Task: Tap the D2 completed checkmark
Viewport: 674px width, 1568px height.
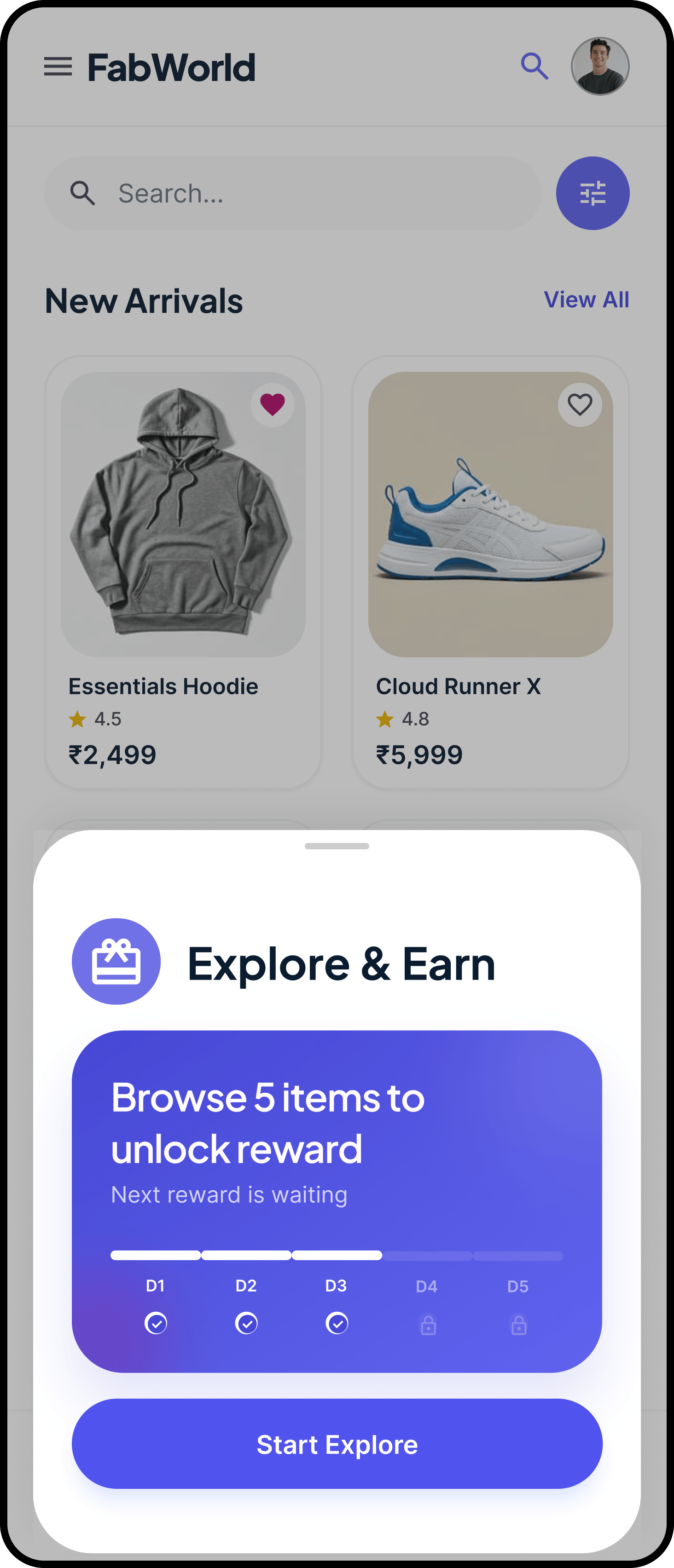Action: pyautogui.click(x=246, y=1323)
